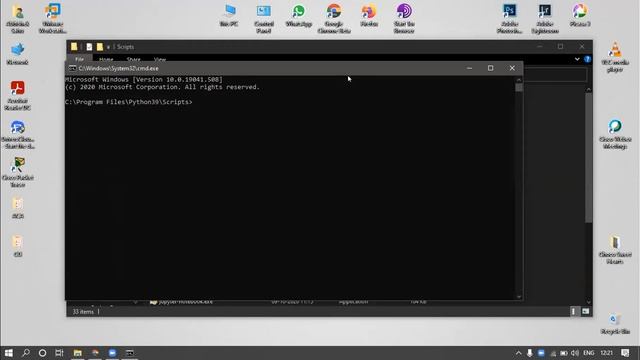640x360 pixels.
Task: Switch to Zoom on the taskbar
Action: tap(112, 353)
